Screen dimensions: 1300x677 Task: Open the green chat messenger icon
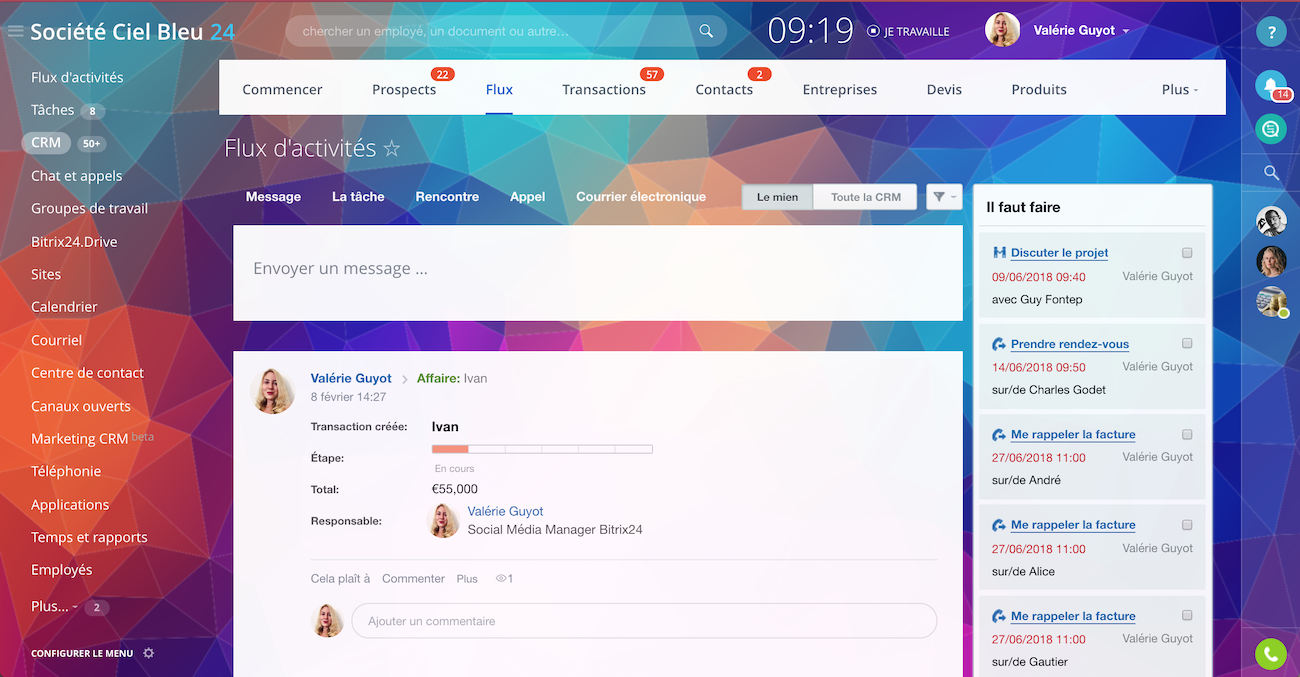point(1271,129)
